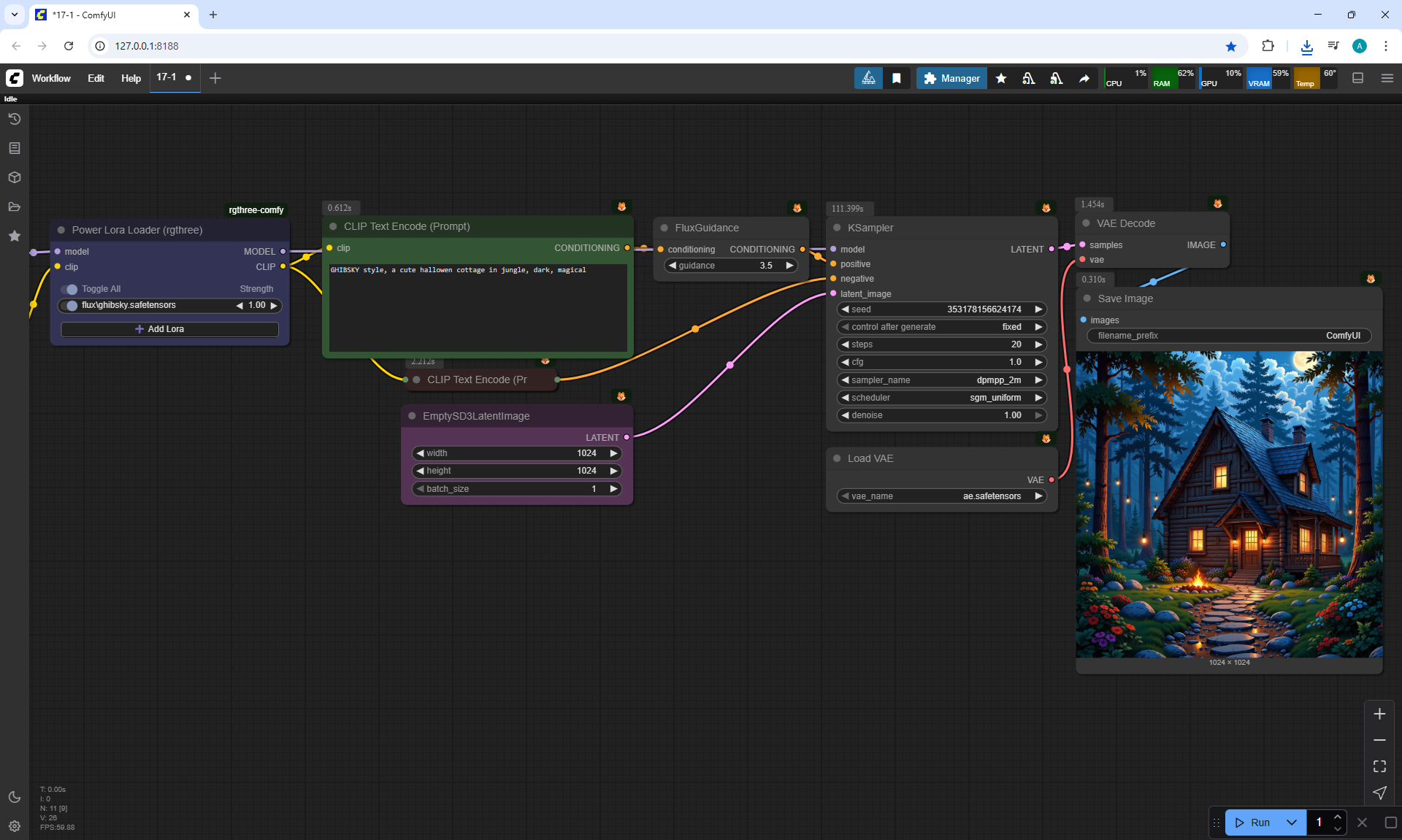Click the bookmark icon in top toolbar
Image resolution: width=1402 pixels, height=840 pixels.
tap(896, 78)
